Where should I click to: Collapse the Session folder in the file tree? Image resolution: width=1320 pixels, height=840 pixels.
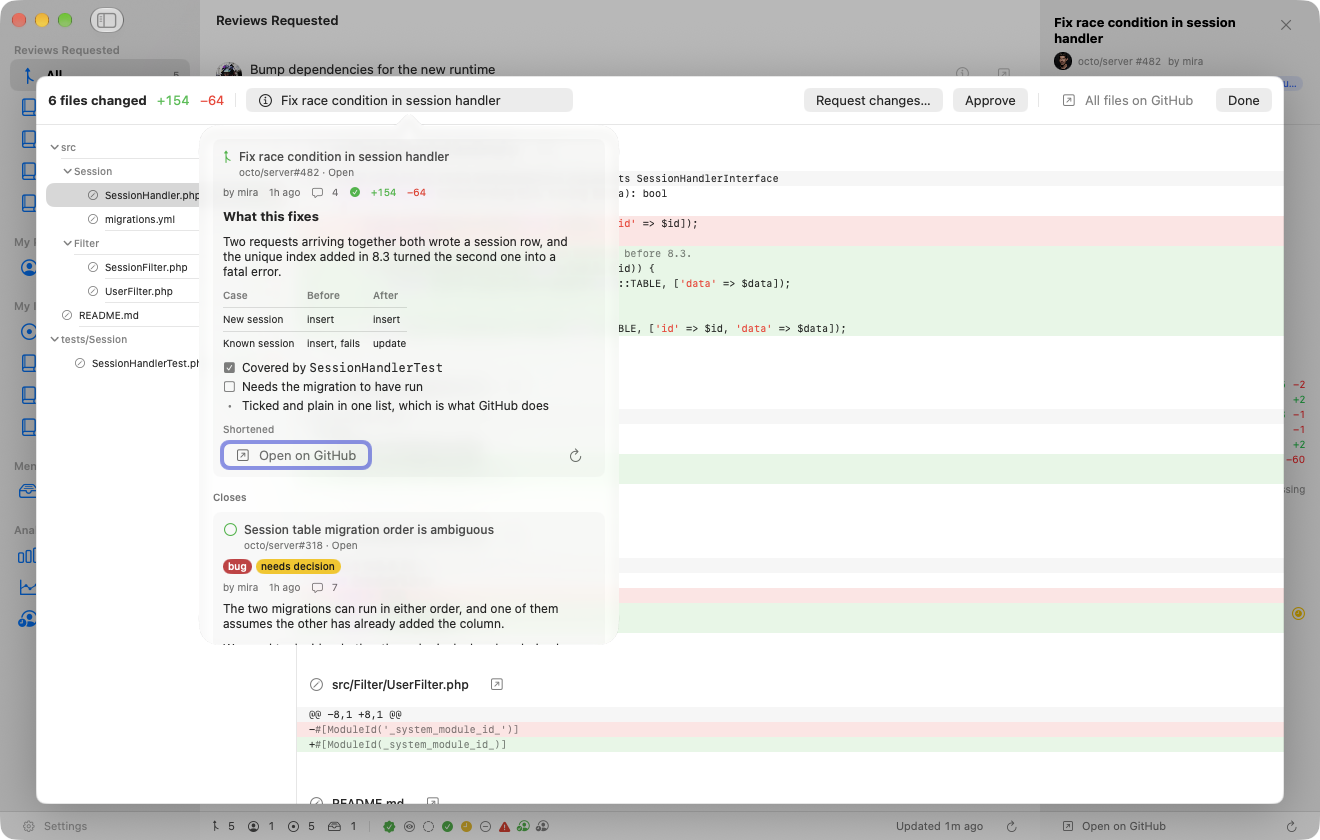[x=67, y=171]
